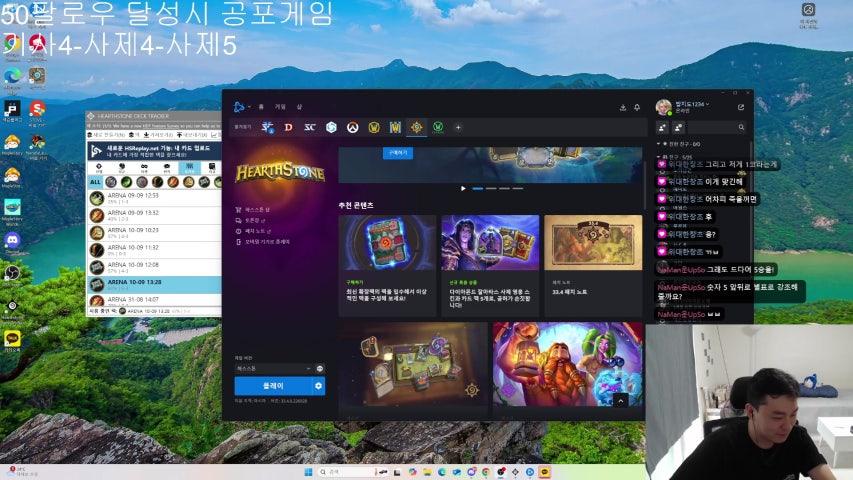Open OBS Studio desktop shortcut
This screenshot has width=853, height=480.
coord(12,274)
